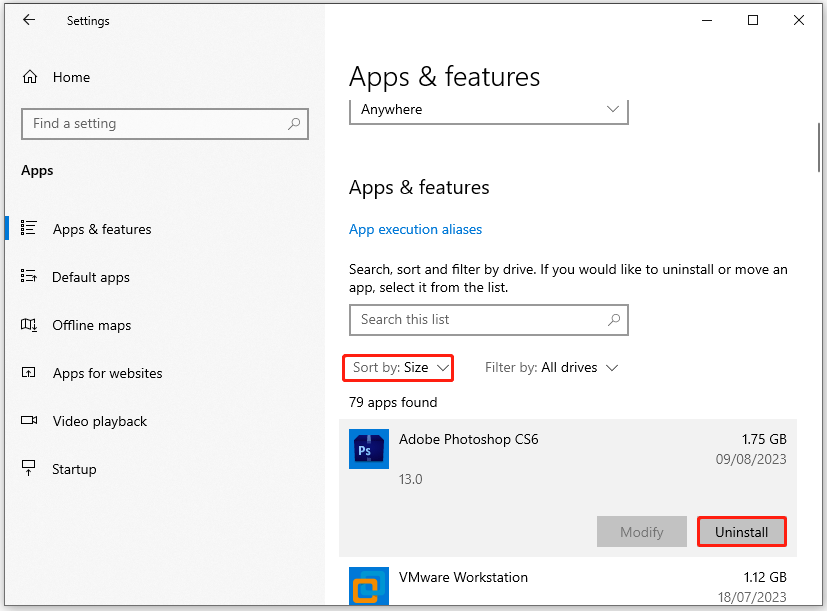Viewport: 827px width, 611px height.
Task: Open App execution aliases
Action: [x=415, y=229]
